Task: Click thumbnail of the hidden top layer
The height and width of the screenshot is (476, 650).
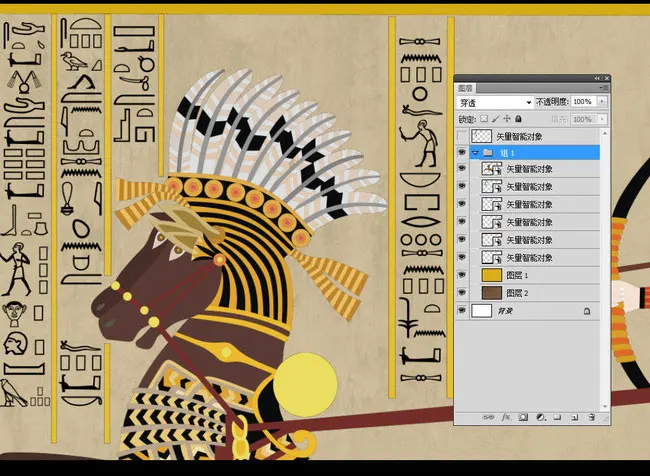Action: tap(482, 136)
